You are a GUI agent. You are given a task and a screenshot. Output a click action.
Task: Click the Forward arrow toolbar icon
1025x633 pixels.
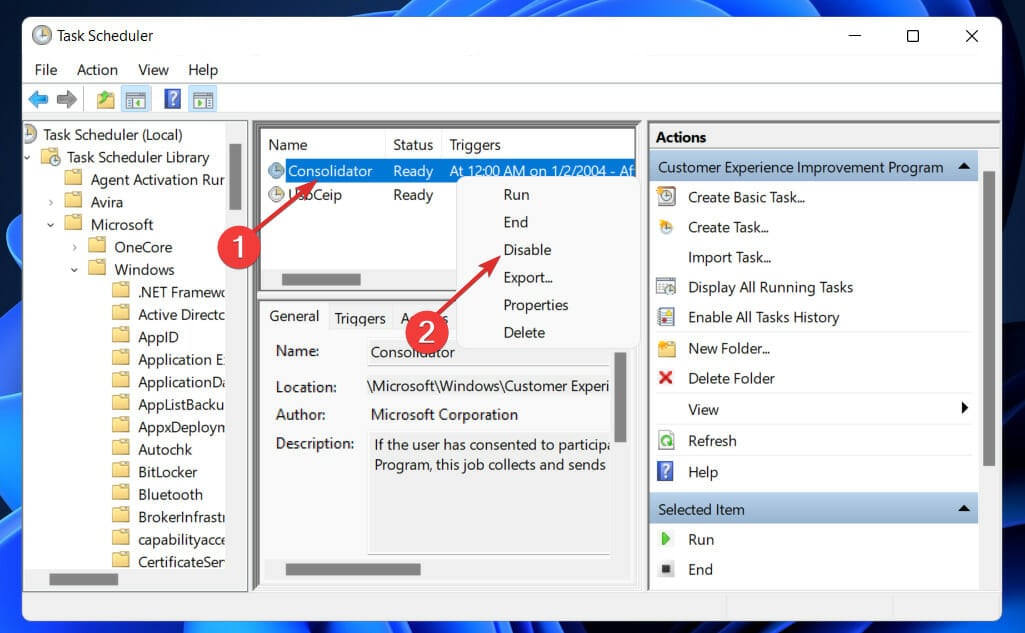point(67,99)
